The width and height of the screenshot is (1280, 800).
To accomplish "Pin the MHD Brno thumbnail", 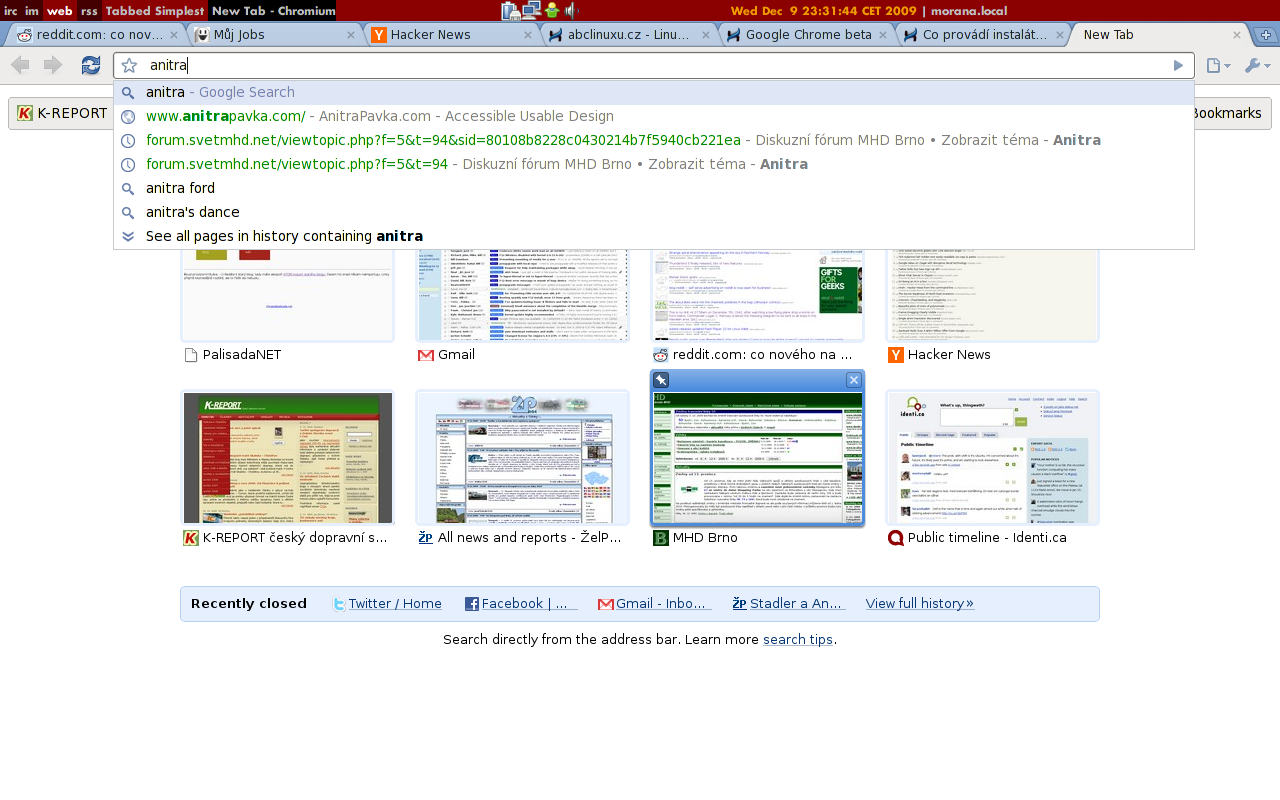I will click(x=662, y=380).
